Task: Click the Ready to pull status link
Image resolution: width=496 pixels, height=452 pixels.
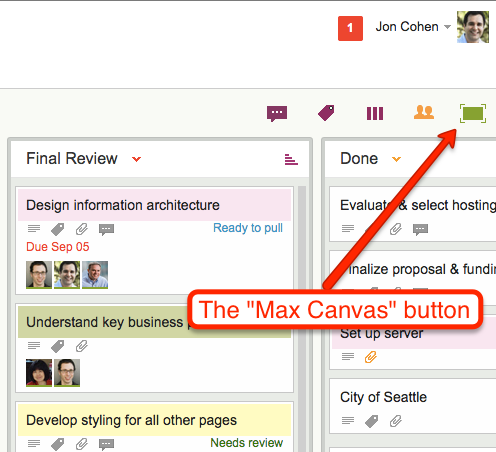Action: pyautogui.click(x=248, y=228)
